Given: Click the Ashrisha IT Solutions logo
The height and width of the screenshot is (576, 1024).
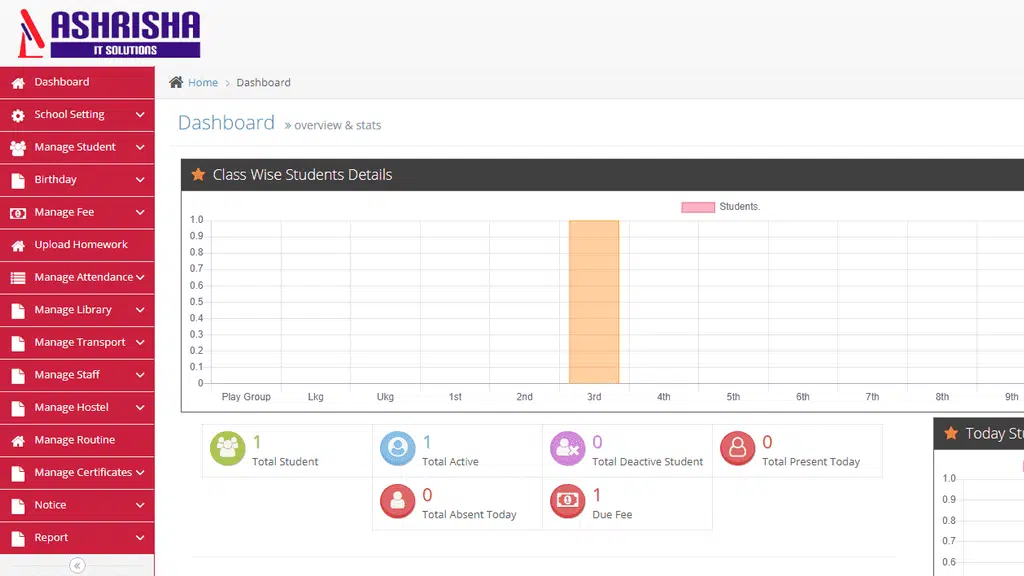Looking at the screenshot, I should (108, 33).
